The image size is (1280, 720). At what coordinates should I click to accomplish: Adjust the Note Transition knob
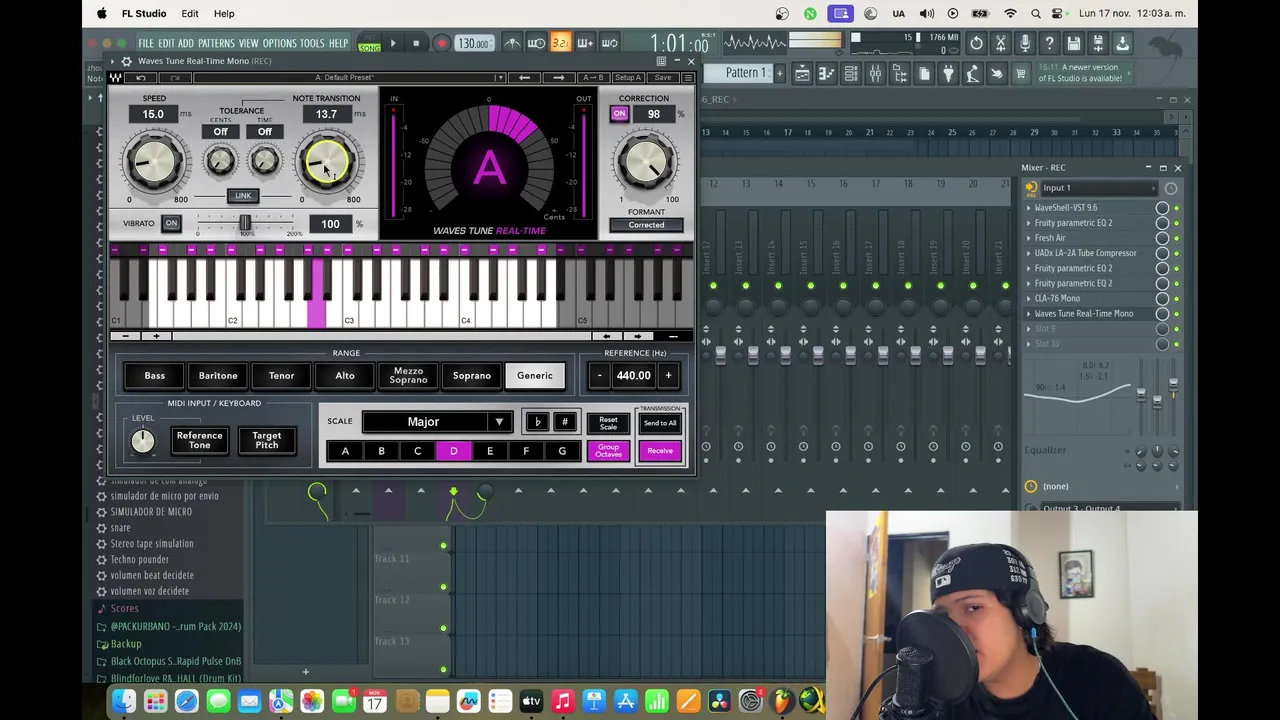click(x=327, y=164)
